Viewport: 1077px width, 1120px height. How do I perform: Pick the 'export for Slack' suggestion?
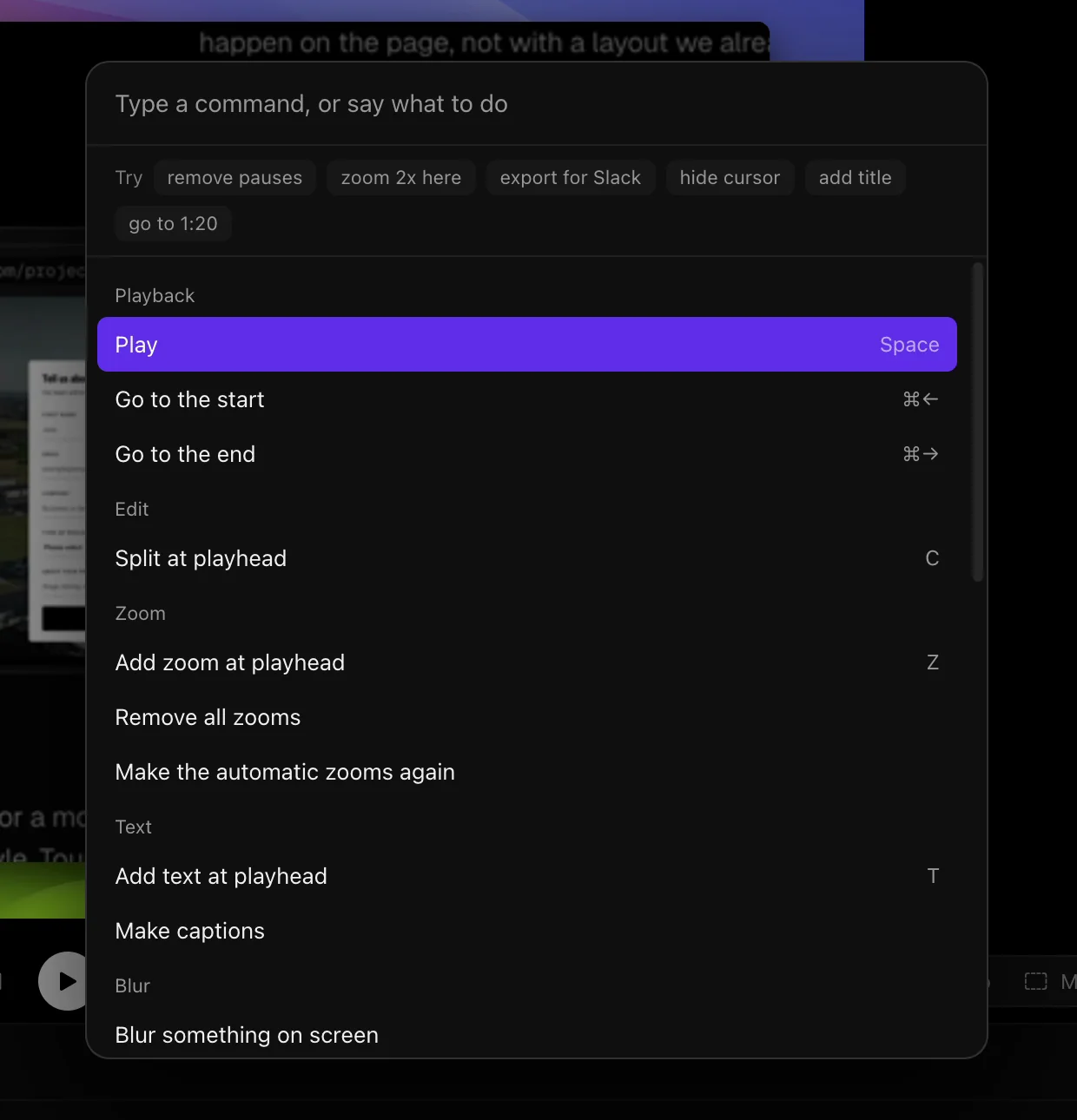(571, 178)
